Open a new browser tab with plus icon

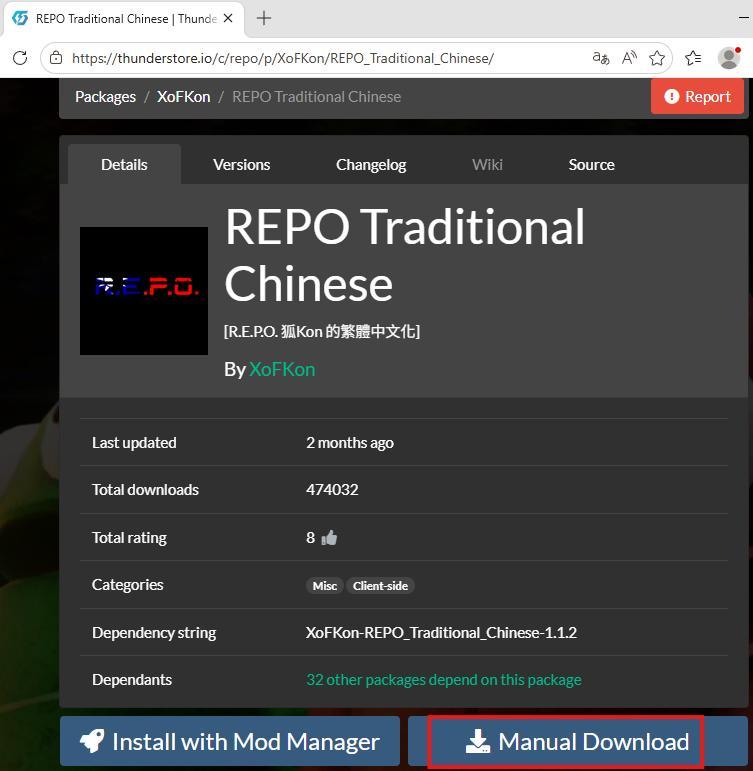(x=264, y=19)
